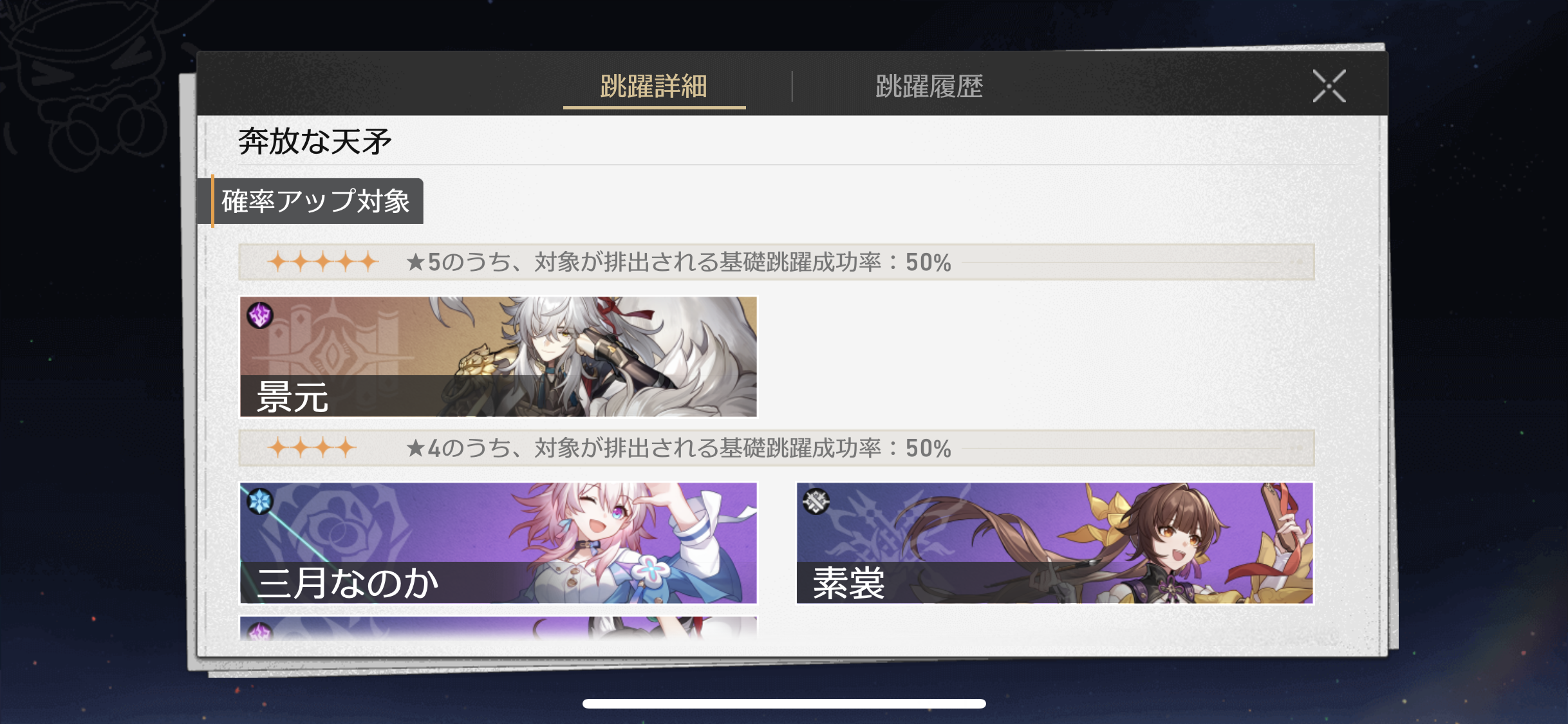
Task: Click the four-star rarity icons row
Action: pyautogui.click(x=312, y=447)
